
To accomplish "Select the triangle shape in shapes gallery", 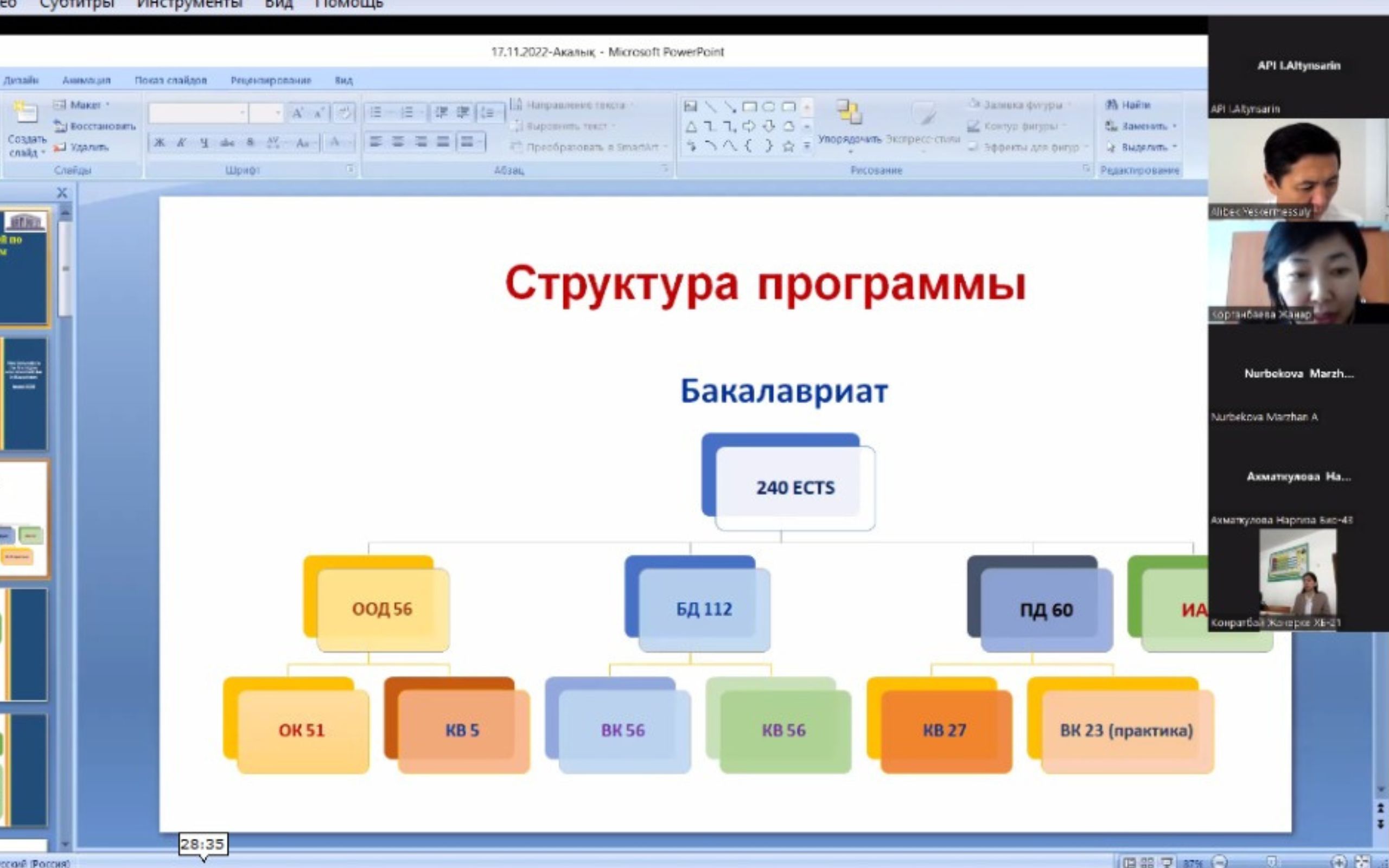I will tap(691, 127).
